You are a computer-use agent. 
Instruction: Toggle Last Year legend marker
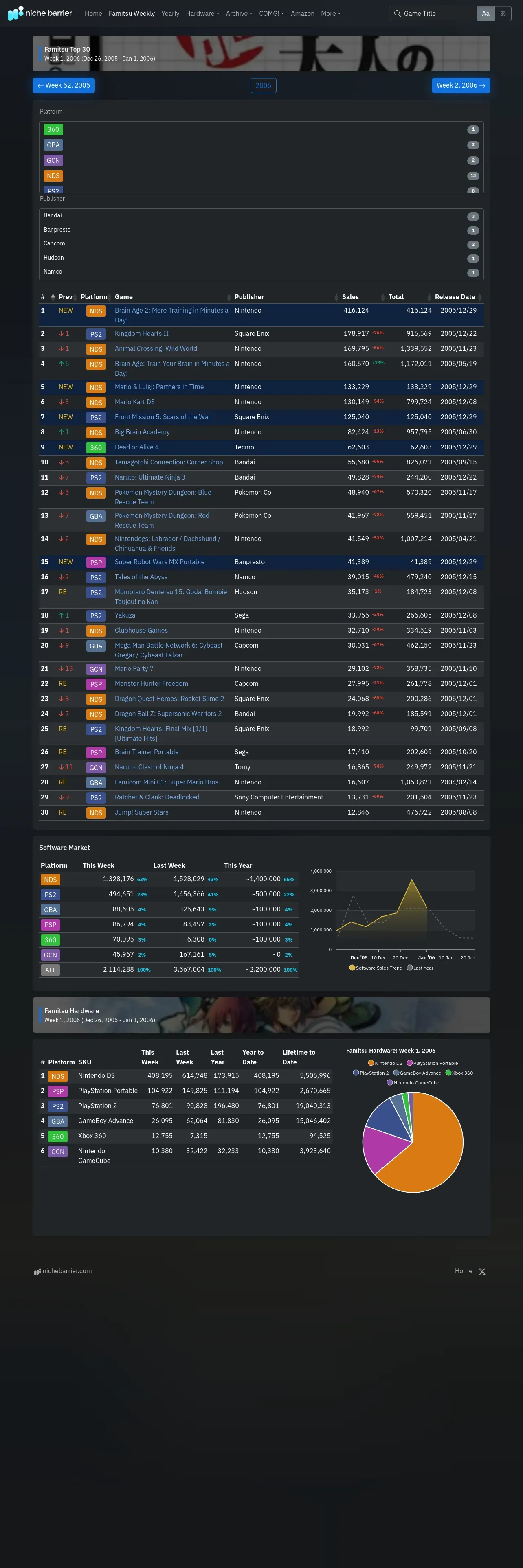[x=410, y=968]
